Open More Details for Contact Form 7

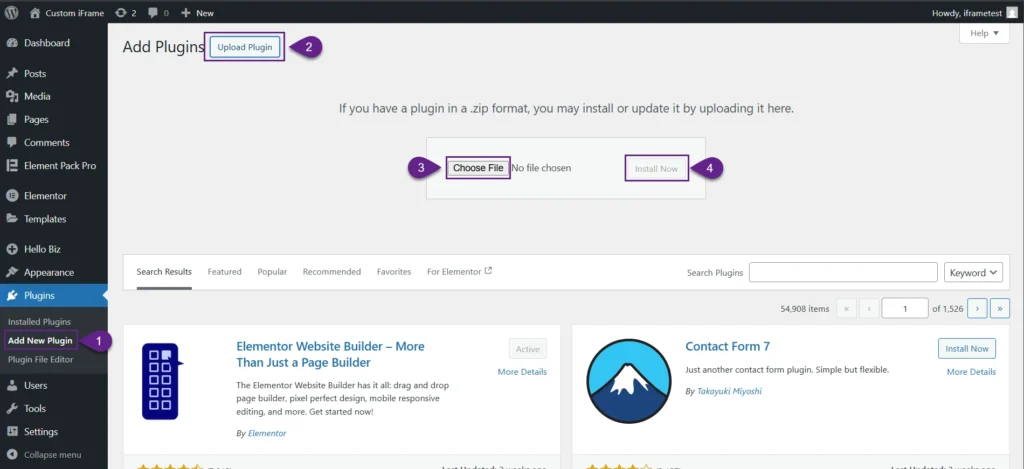(x=971, y=372)
